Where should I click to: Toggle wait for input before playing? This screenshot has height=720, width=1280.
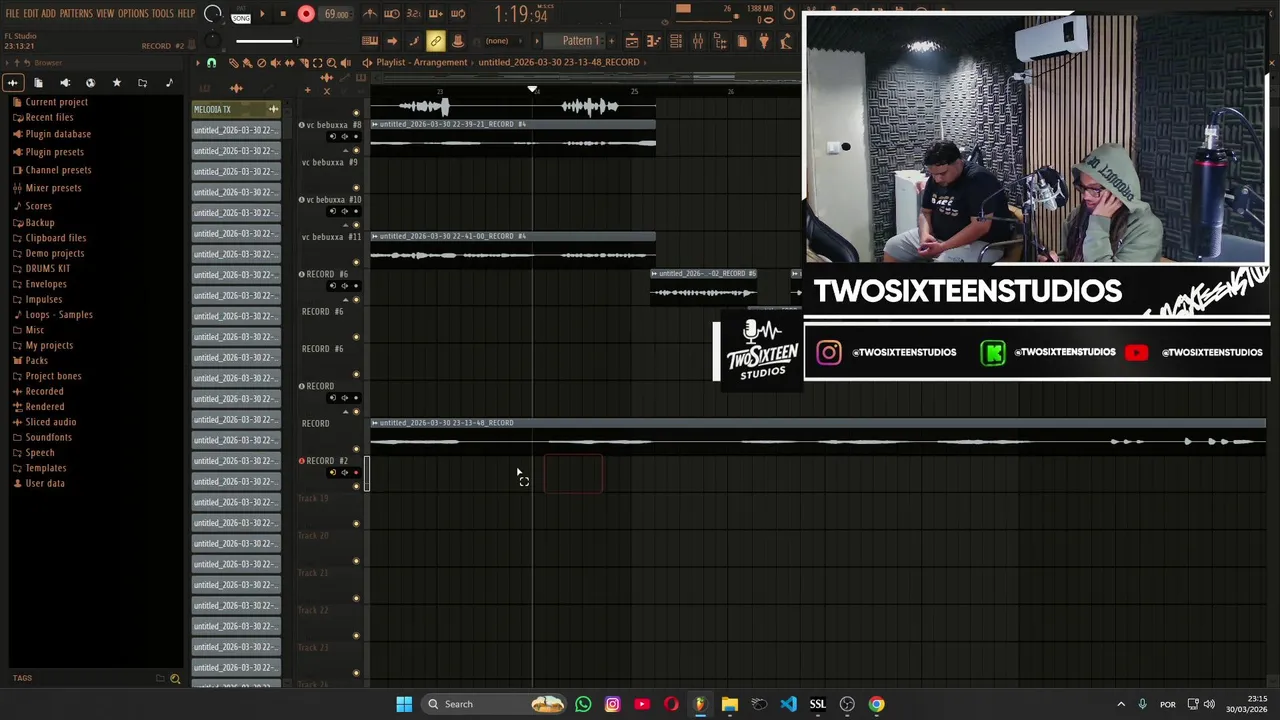[392, 14]
